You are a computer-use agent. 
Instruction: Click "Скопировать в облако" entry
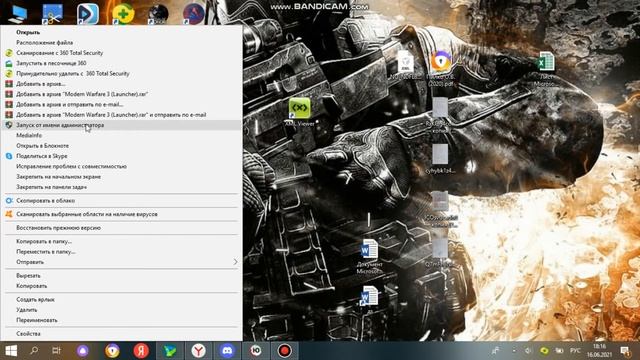click(x=45, y=201)
